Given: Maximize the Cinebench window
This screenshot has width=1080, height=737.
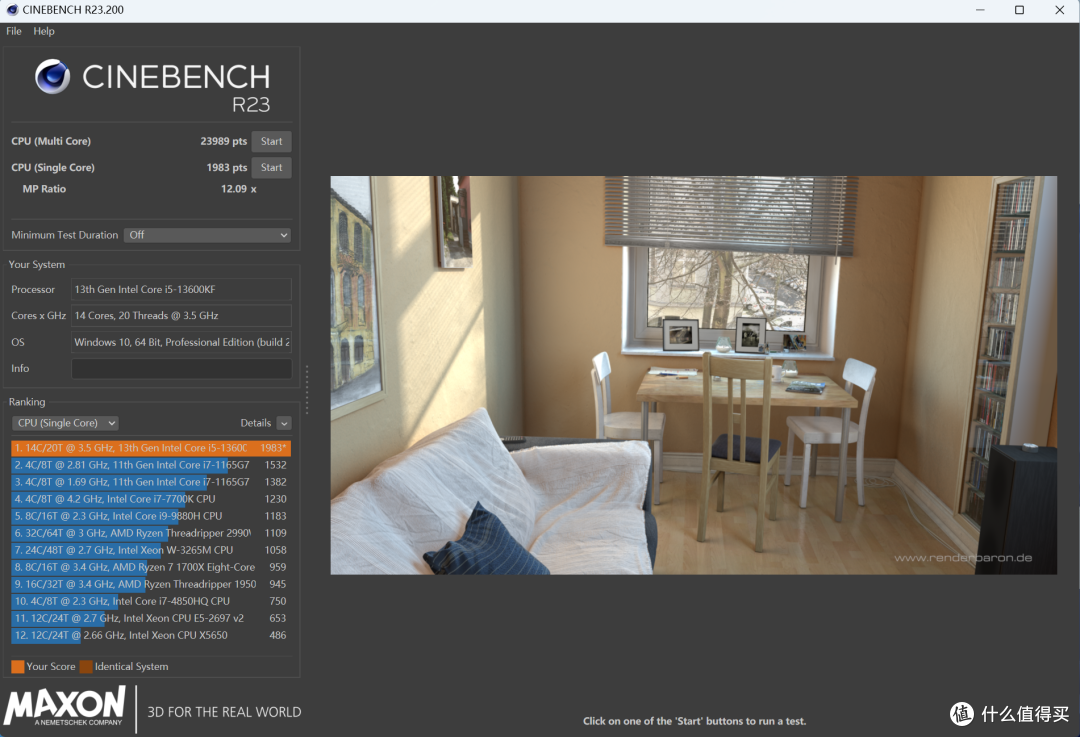Looking at the screenshot, I should point(1019,10).
